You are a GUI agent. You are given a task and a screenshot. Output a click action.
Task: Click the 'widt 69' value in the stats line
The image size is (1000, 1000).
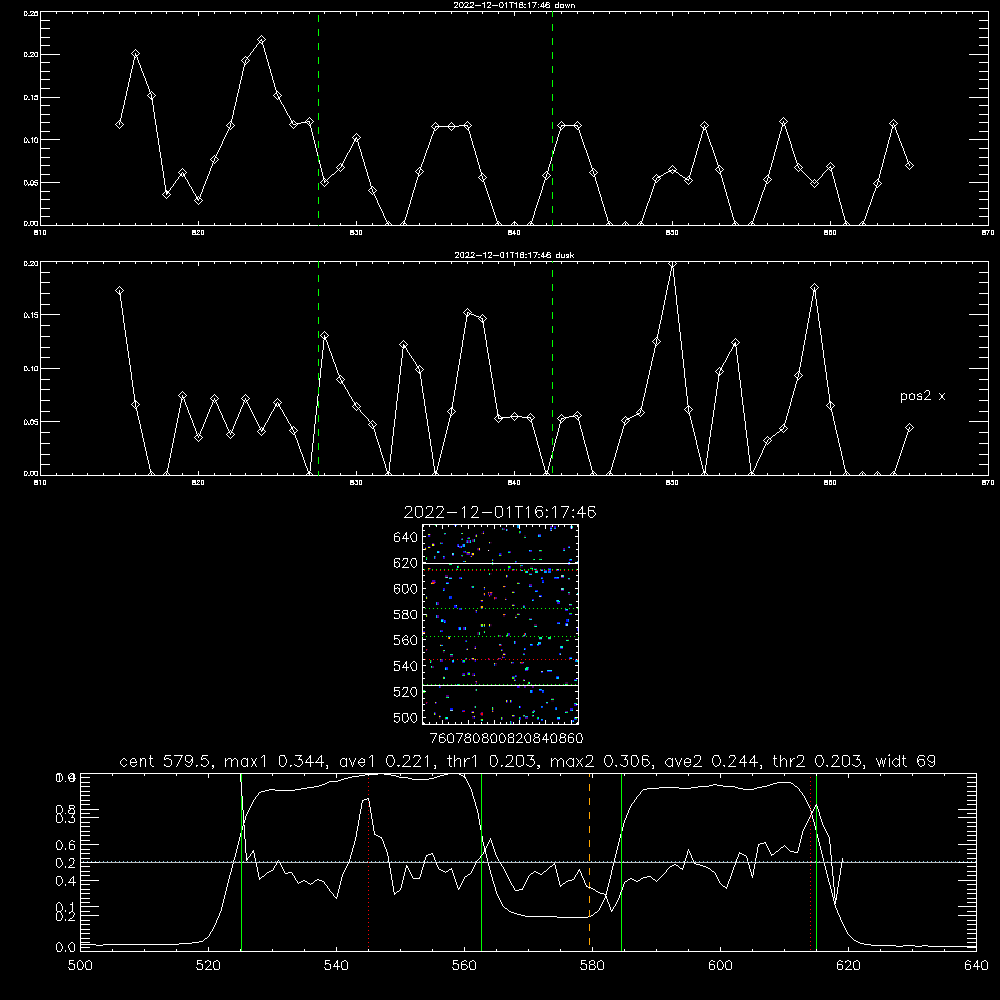click(x=906, y=761)
